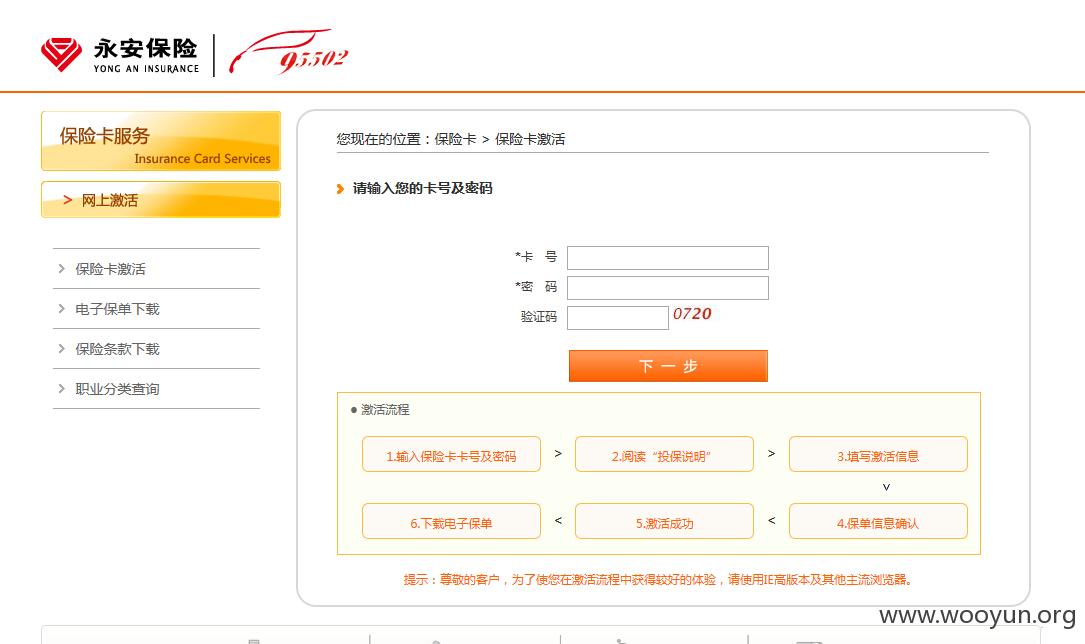
Task: Click step 6.下载电子保单 box
Action: coord(451,522)
